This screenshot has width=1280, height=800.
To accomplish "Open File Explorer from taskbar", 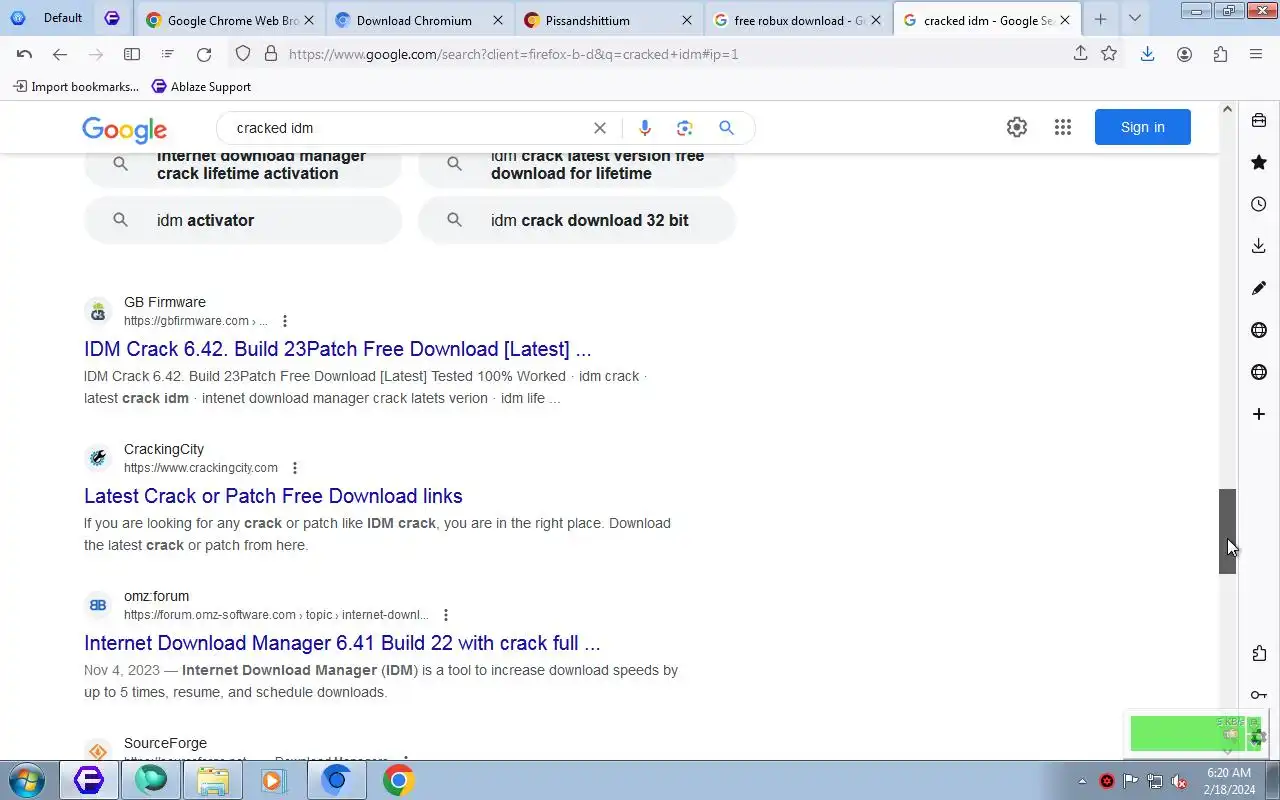I will coord(212,780).
